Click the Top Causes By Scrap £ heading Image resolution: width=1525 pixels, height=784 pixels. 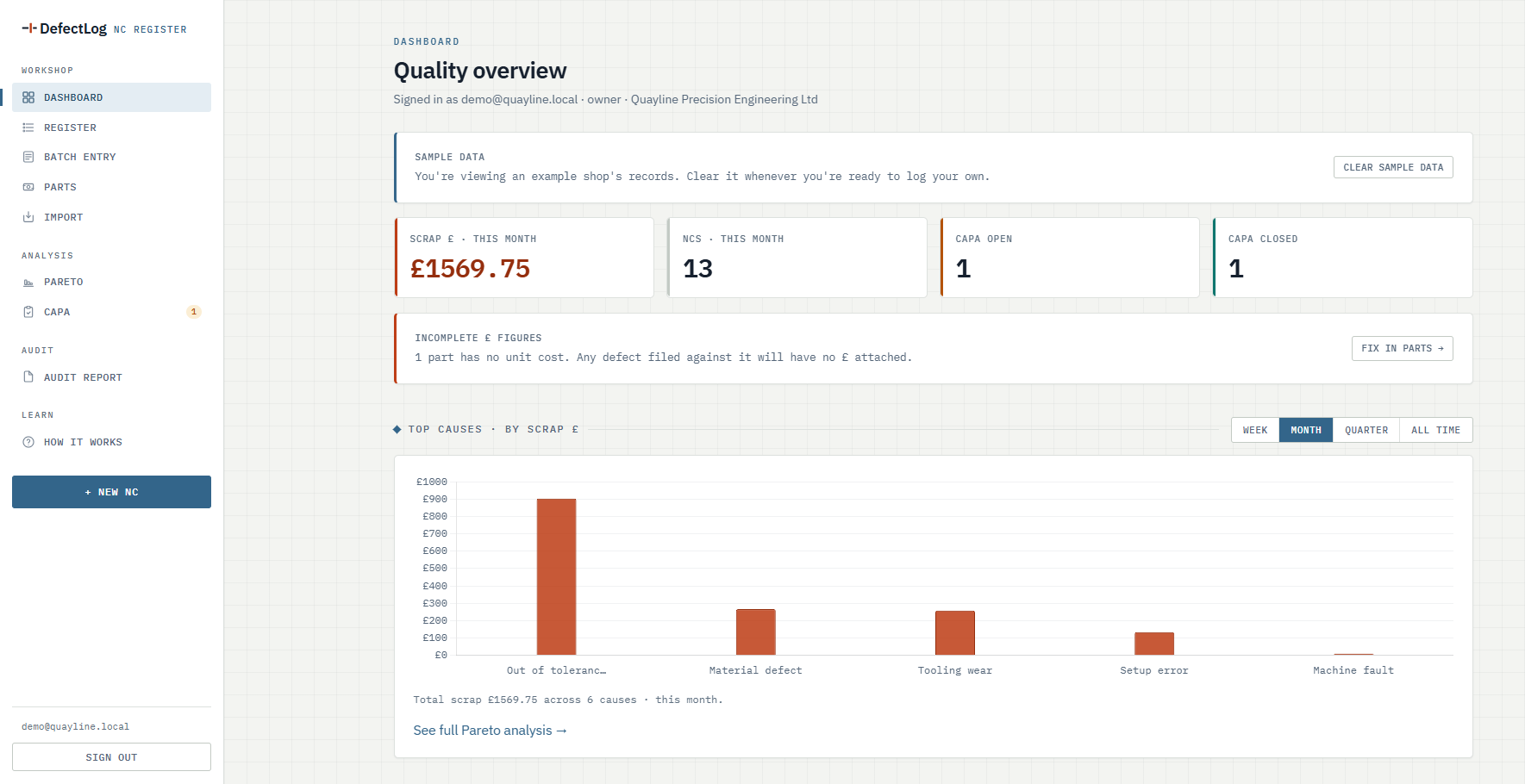click(493, 429)
